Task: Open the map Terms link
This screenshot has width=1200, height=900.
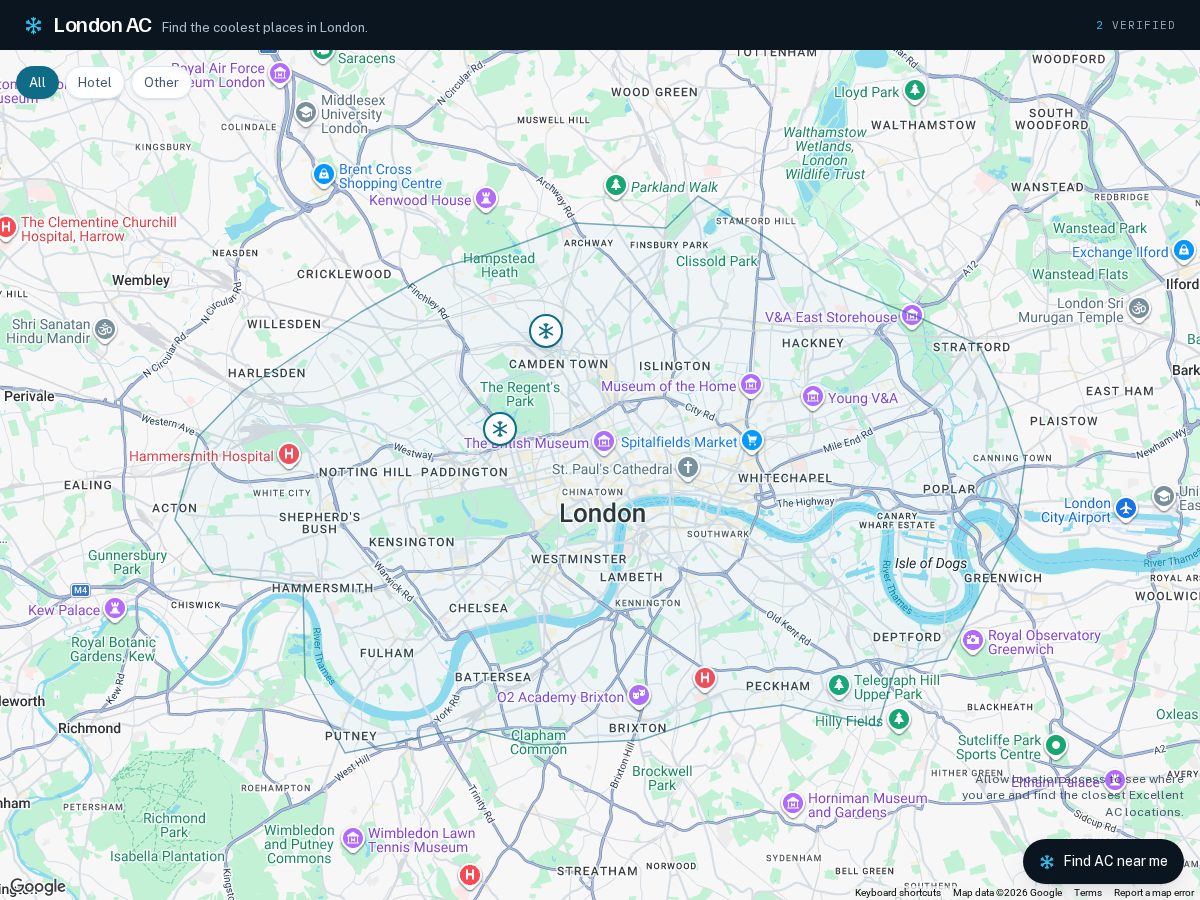Action: [x=1088, y=893]
